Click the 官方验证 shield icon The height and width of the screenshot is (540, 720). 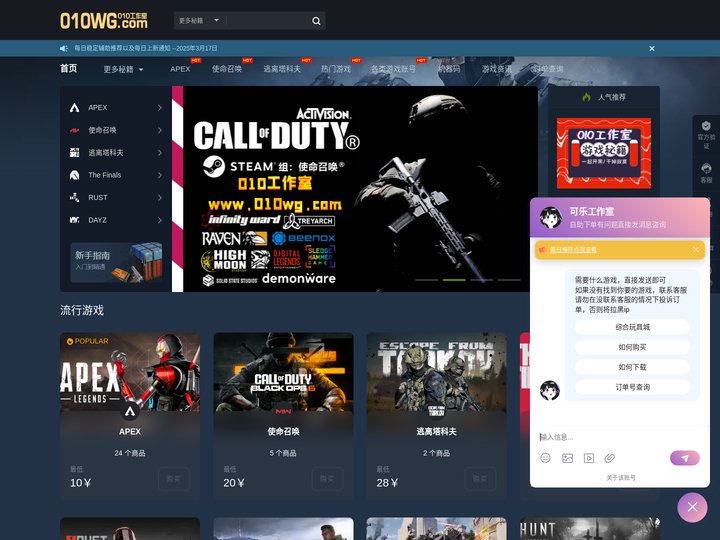click(706, 125)
